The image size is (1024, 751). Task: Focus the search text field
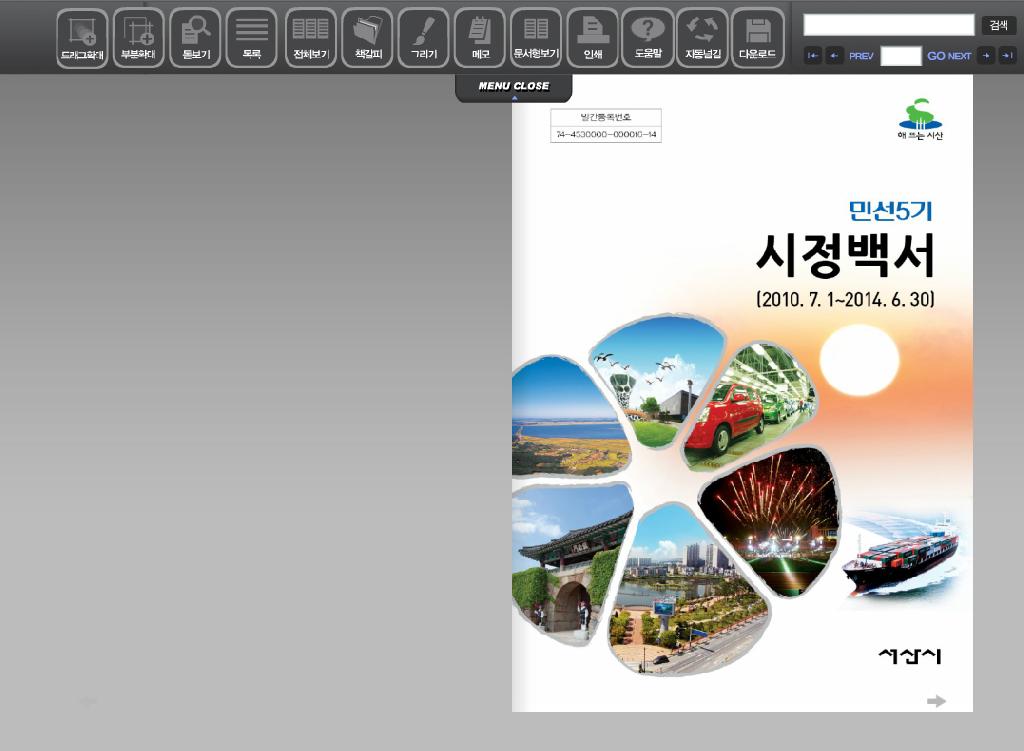tap(888, 25)
